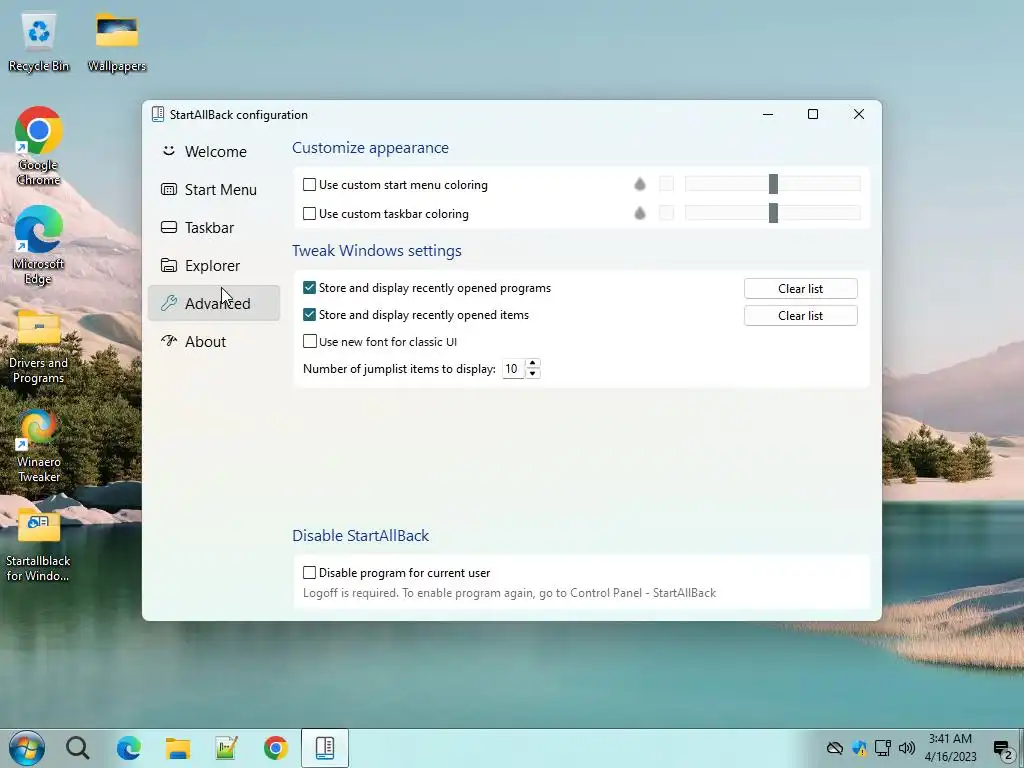Open Winaero Tweaker desktop shortcut

(39, 446)
